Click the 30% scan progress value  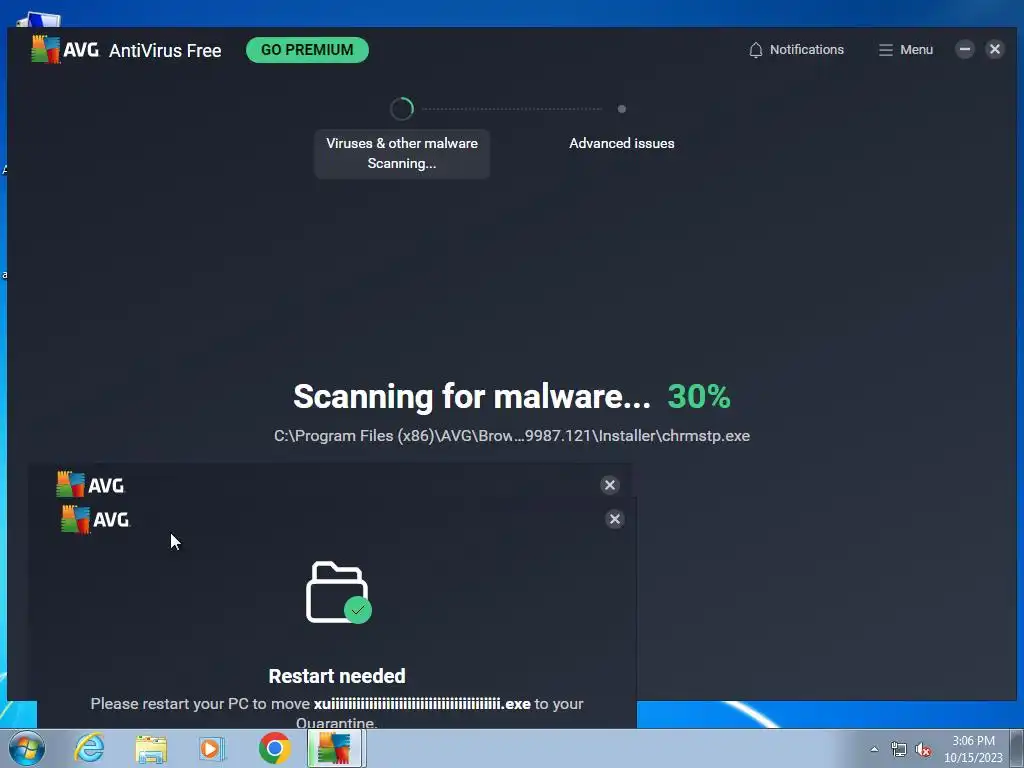(699, 396)
